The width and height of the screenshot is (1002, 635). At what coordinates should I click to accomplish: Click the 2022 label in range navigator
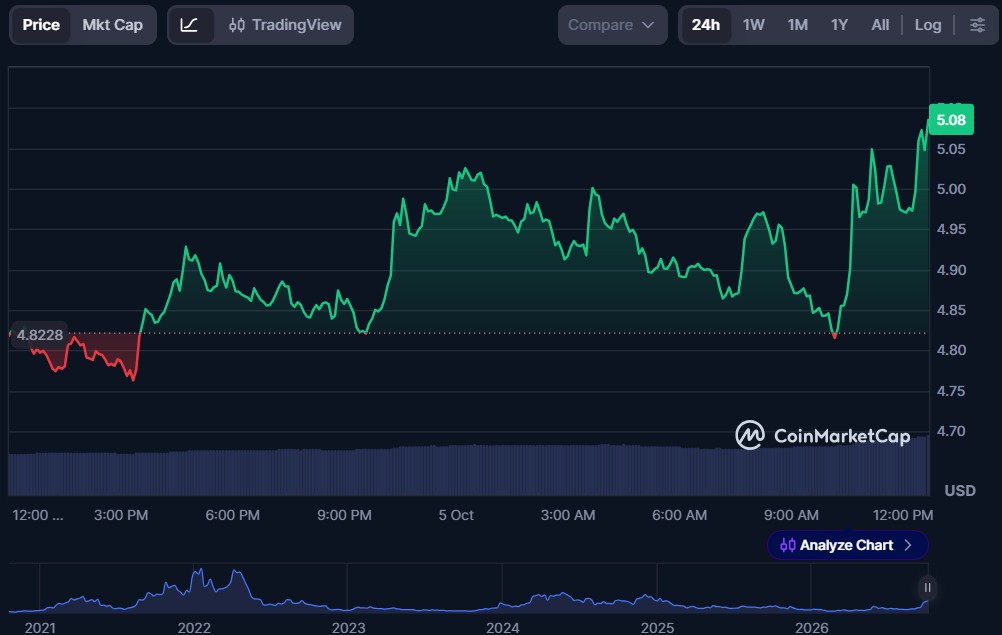[194, 627]
